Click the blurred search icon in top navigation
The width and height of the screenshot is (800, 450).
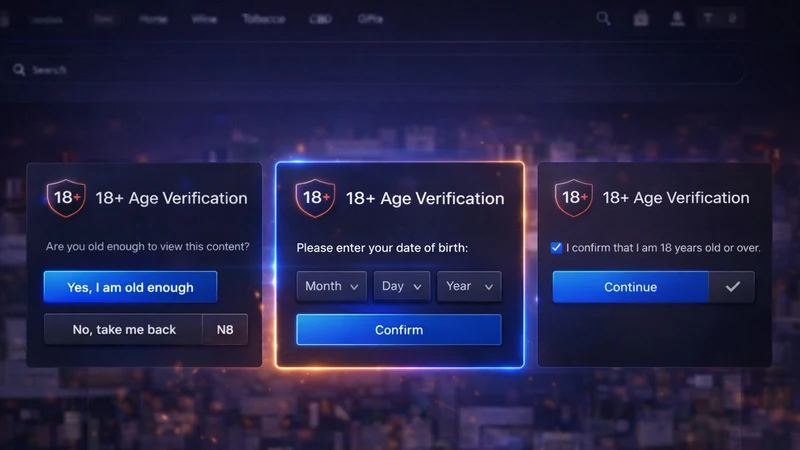tap(603, 19)
